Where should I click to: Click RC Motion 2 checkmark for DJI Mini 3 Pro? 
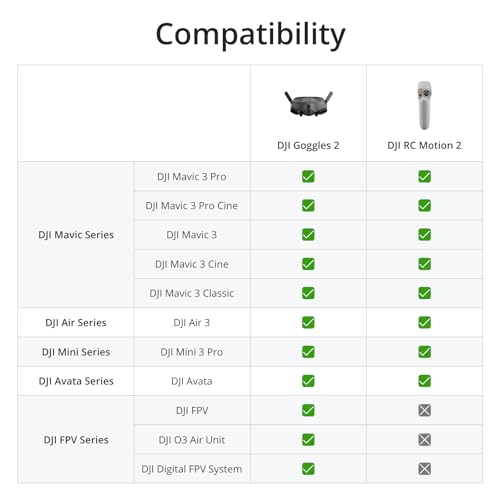pyautogui.click(x=424, y=352)
